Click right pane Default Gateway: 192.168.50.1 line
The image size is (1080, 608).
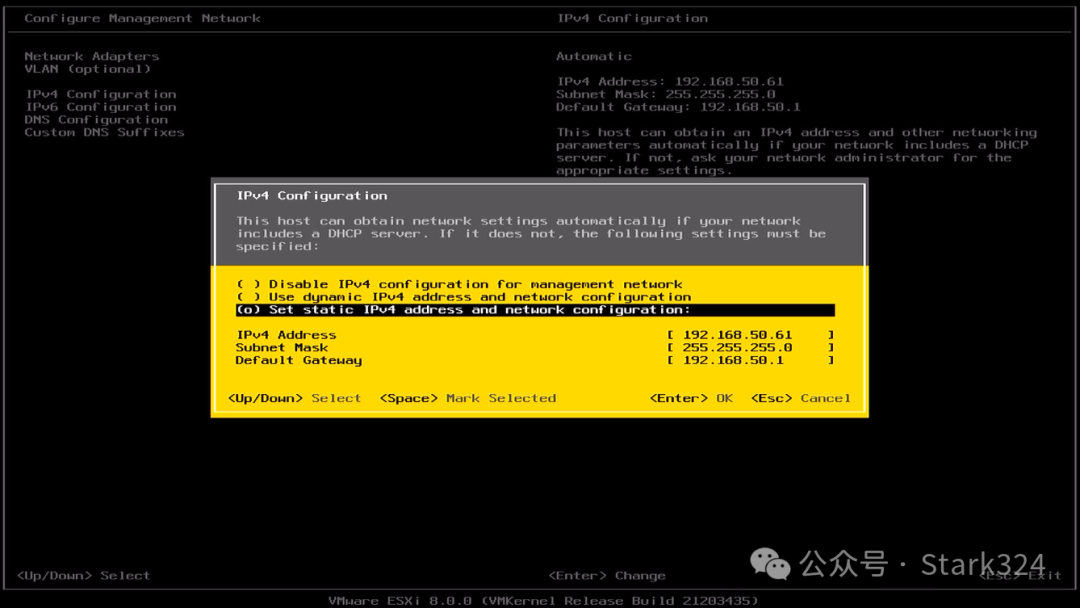678,107
